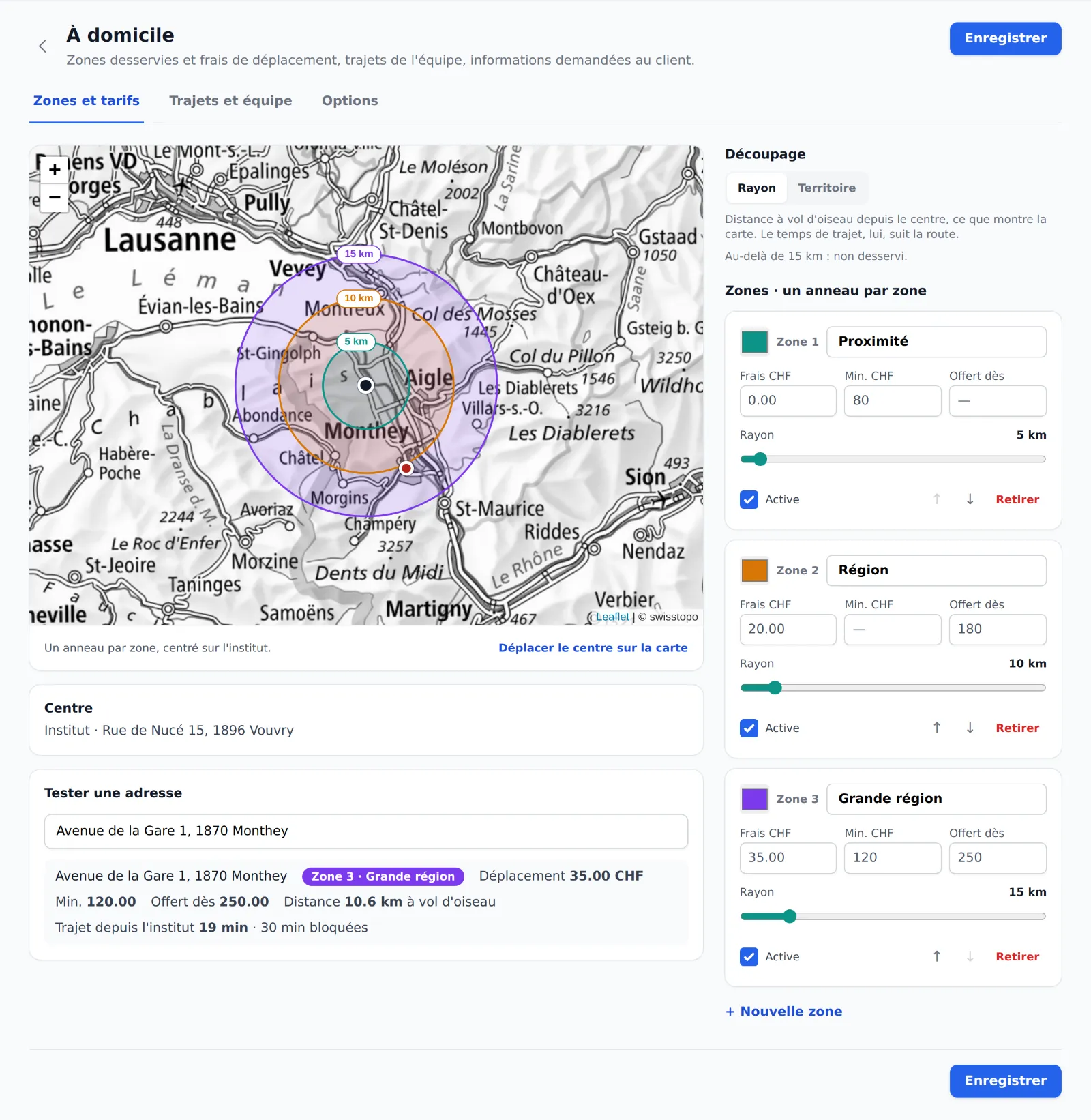Remove Zone 1 with Retirer
The image size is (1091, 1120).
1017,499
